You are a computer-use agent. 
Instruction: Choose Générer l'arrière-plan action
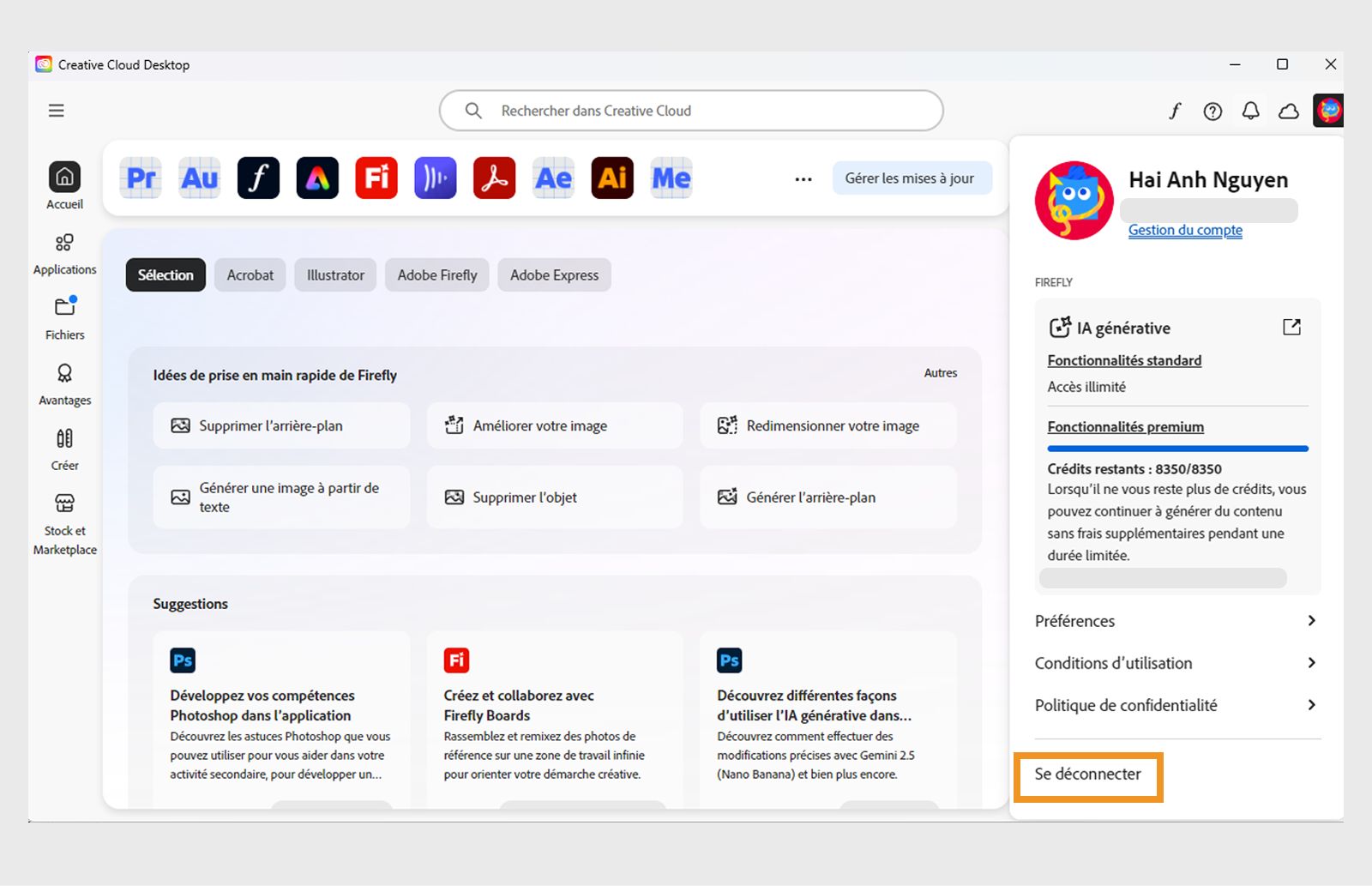coord(828,497)
